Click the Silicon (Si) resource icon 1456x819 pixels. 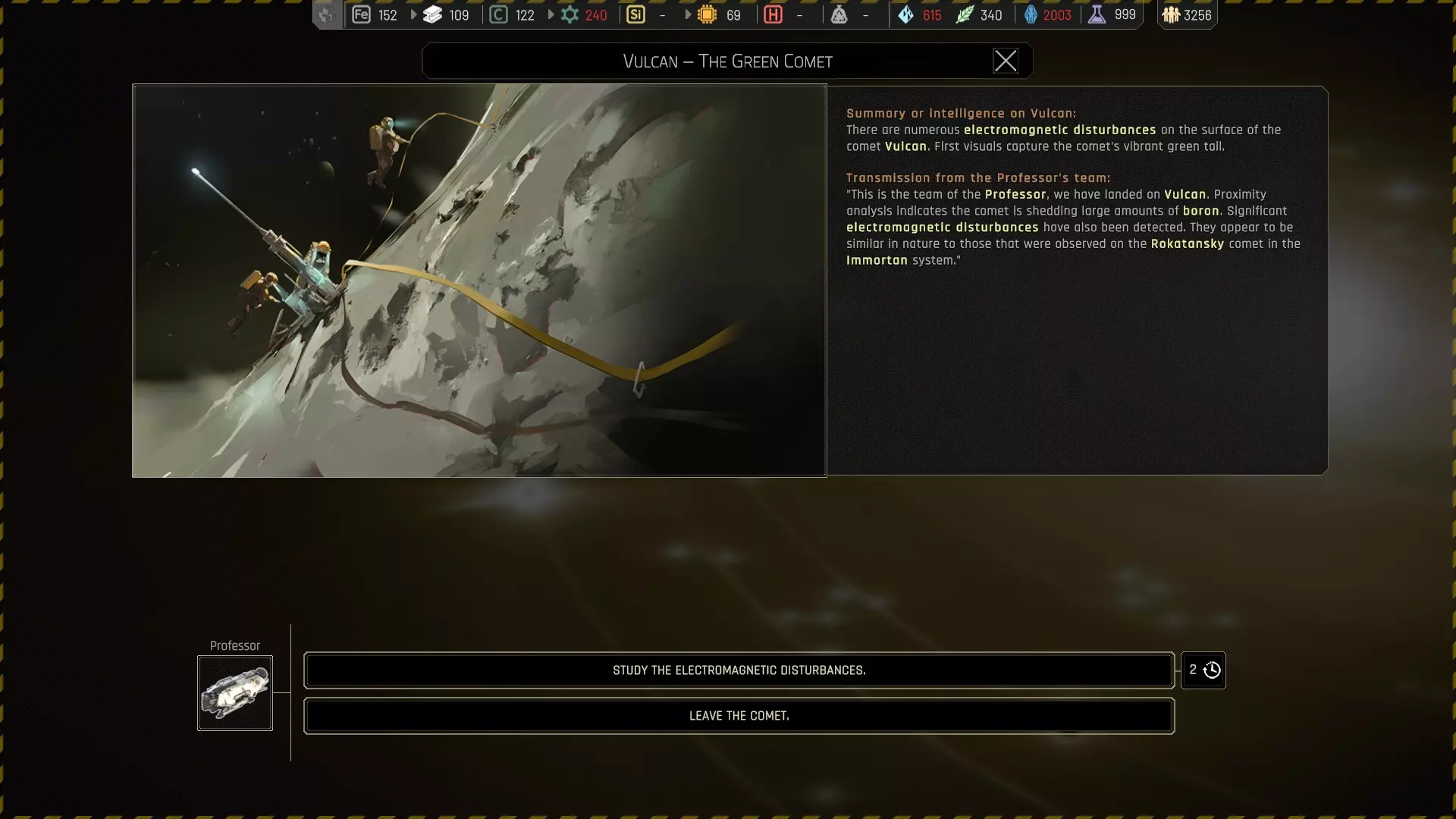635,14
